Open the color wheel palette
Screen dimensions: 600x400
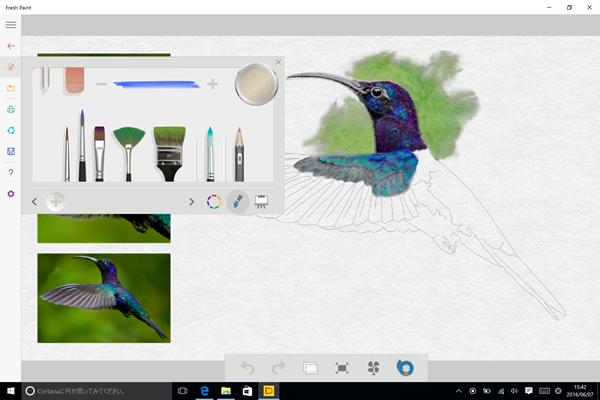214,201
